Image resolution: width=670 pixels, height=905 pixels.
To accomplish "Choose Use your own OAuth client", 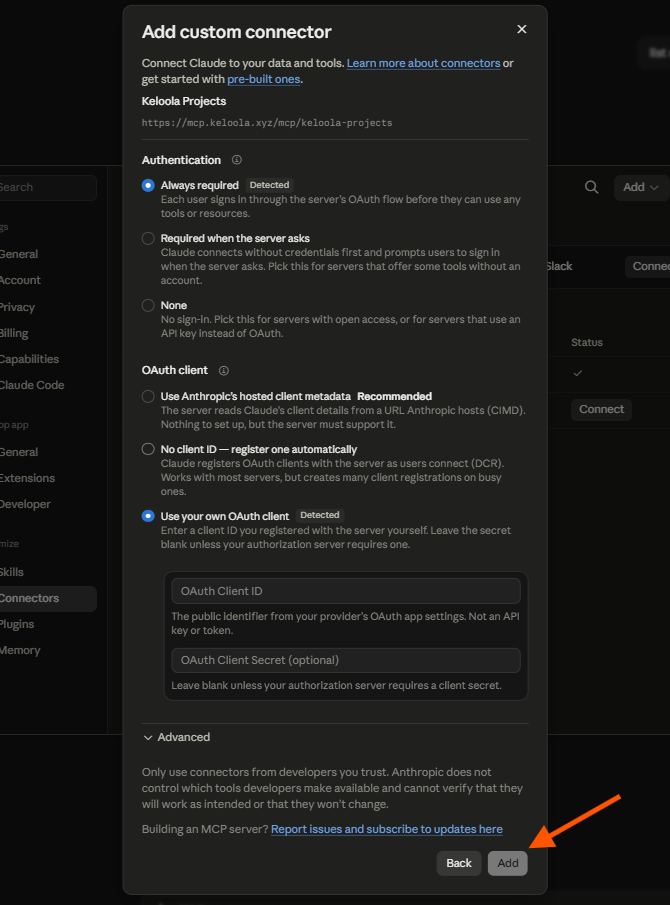I will tap(148, 516).
